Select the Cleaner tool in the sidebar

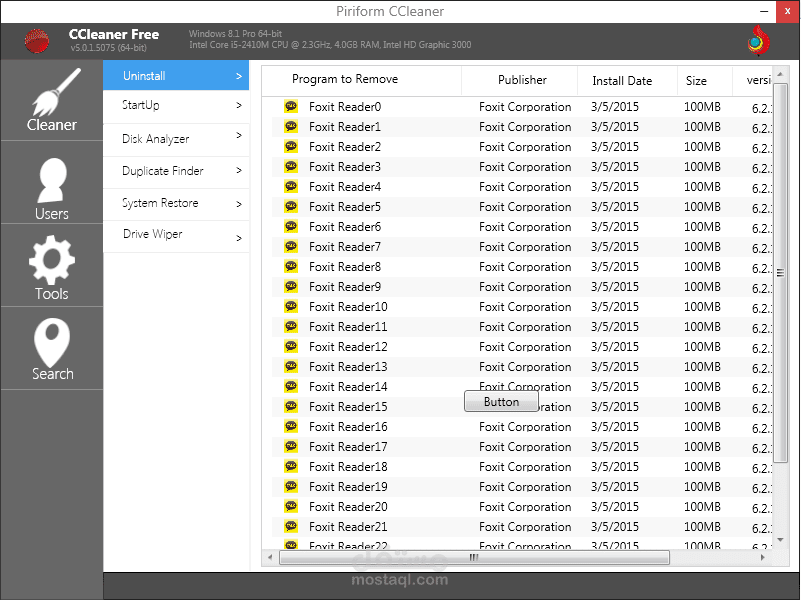click(51, 100)
